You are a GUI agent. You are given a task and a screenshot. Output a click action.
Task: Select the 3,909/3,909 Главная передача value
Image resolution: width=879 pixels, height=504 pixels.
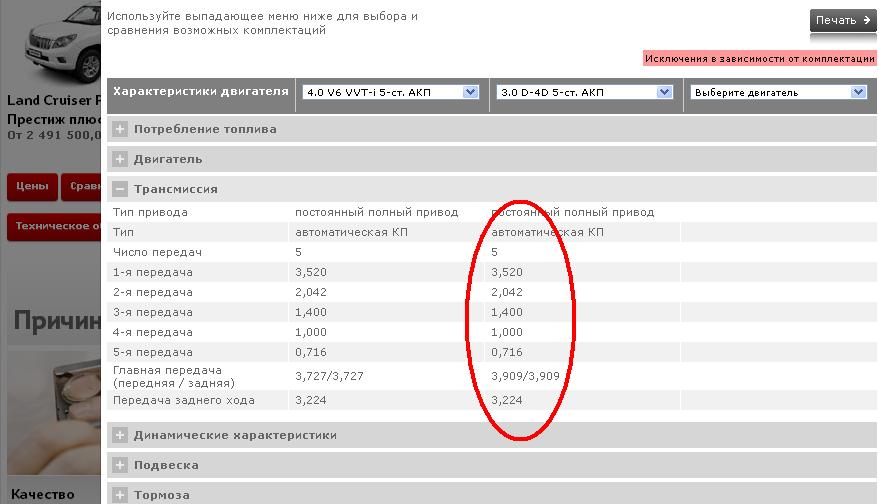(524, 376)
